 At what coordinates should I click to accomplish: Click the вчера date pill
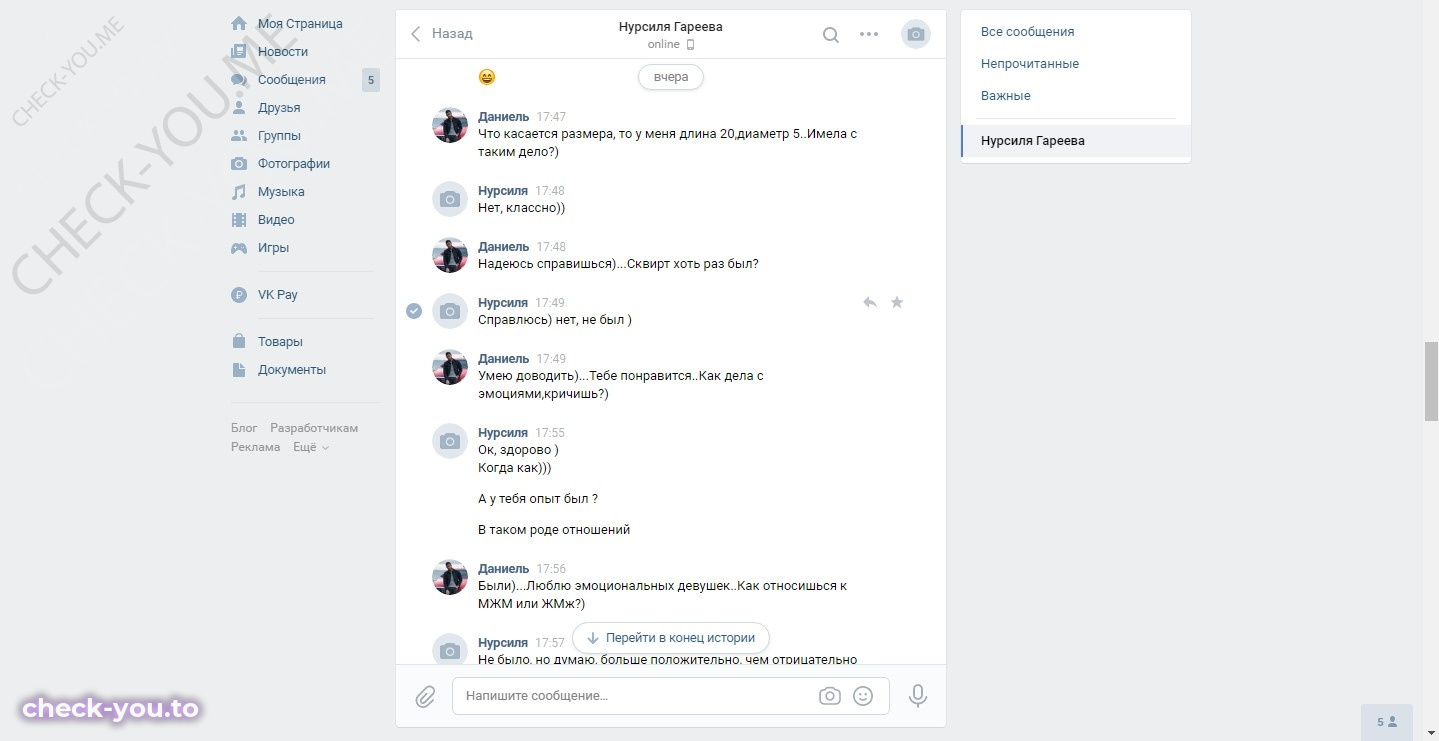pos(671,77)
